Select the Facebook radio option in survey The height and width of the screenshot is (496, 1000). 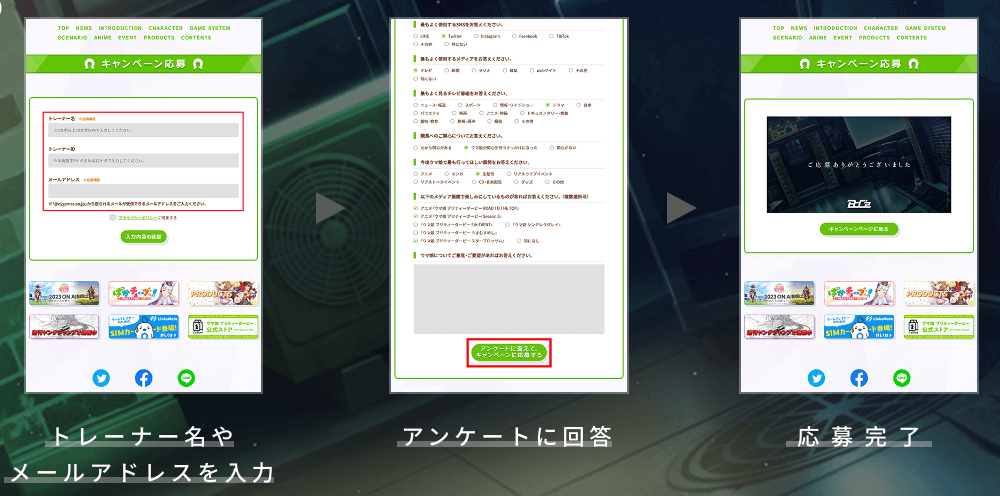click(x=515, y=36)
